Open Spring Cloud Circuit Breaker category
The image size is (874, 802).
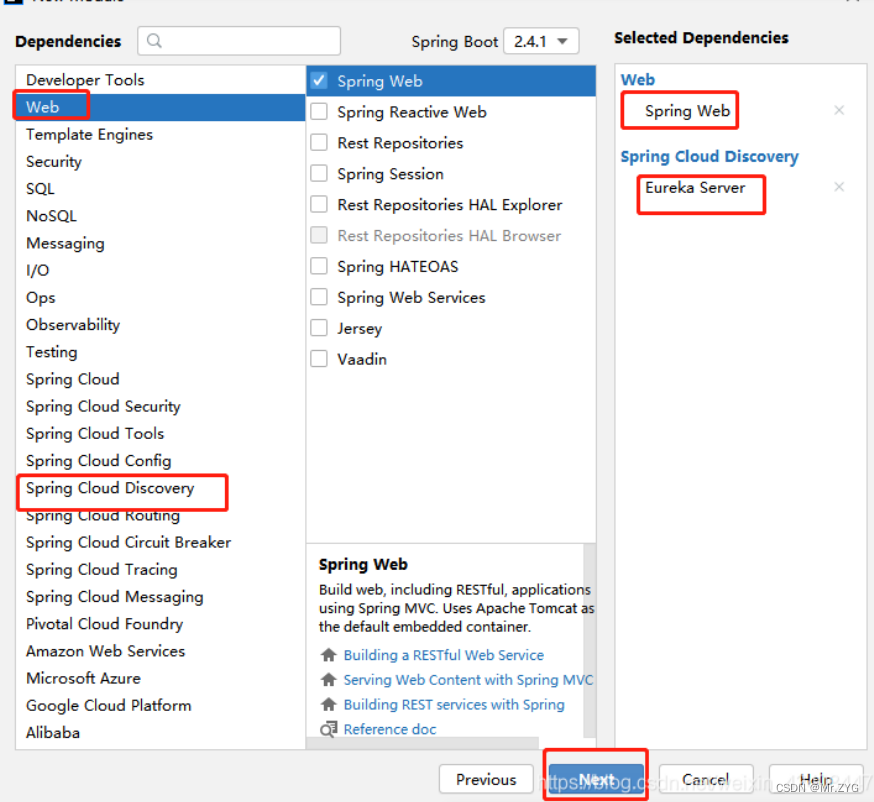pyautogui.click(x=161, y=542)
